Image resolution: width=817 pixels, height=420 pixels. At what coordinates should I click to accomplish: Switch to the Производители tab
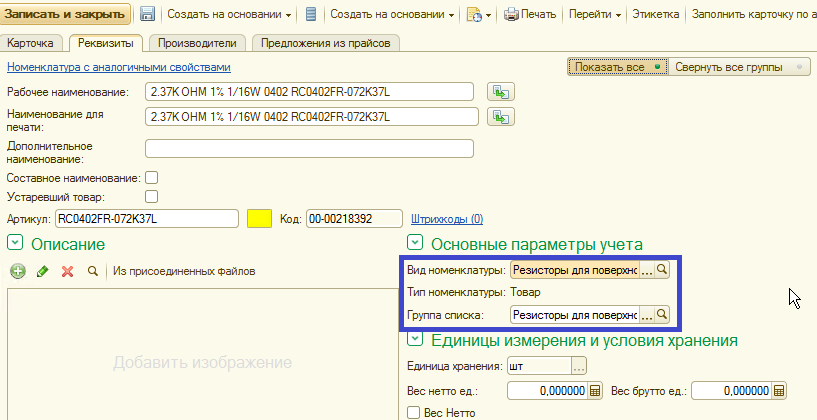coord(198,43)
